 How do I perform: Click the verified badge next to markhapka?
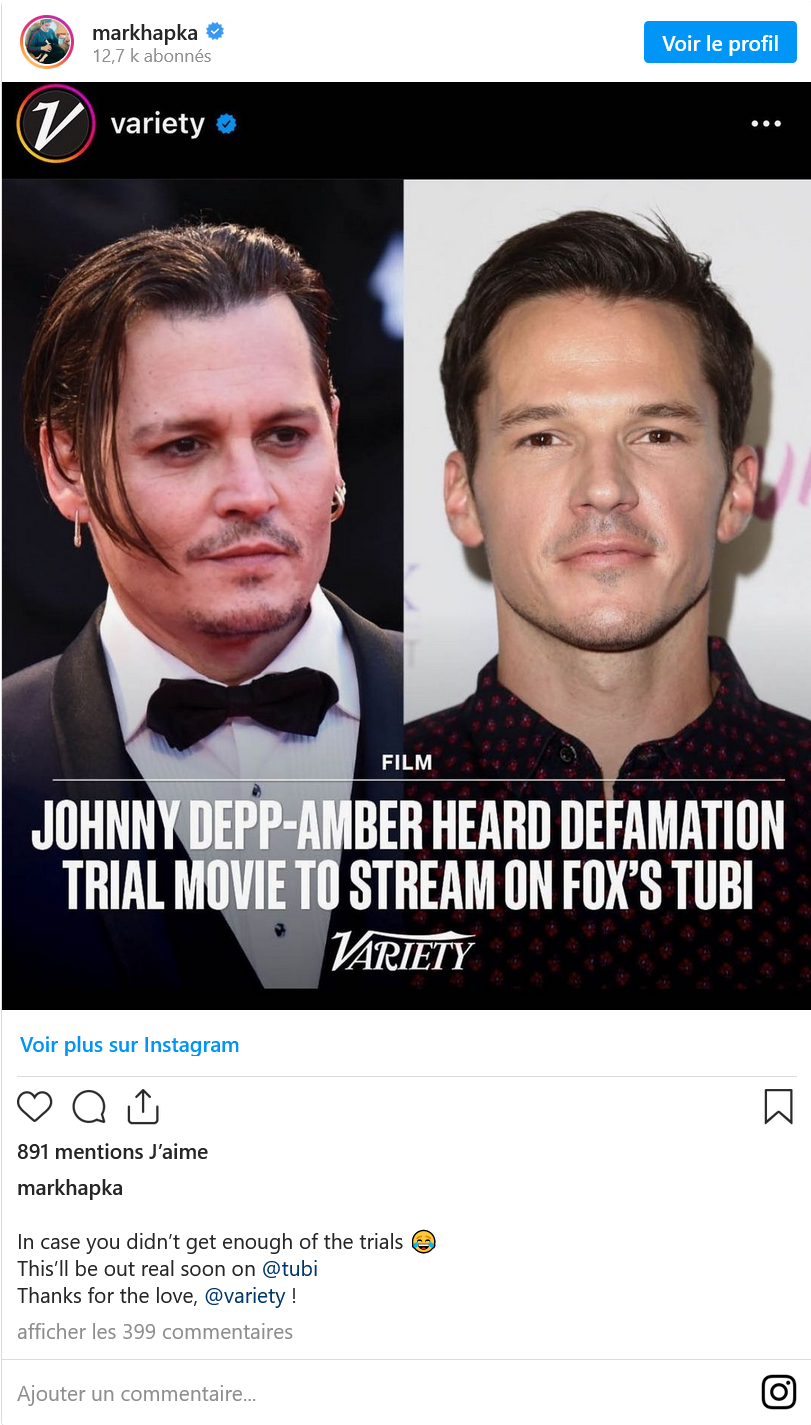[214, 32]
